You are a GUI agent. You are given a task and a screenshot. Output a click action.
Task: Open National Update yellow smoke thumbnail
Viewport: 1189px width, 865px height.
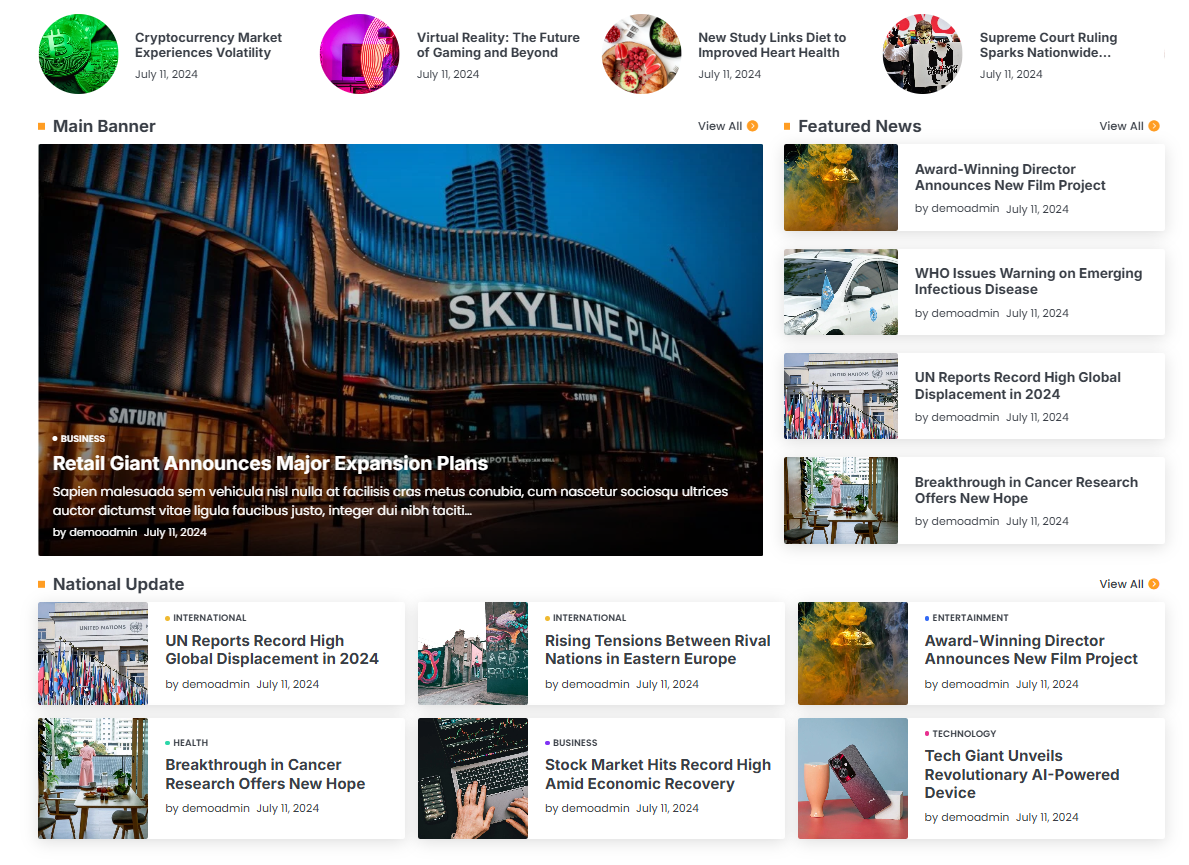(x=852, y=653)
